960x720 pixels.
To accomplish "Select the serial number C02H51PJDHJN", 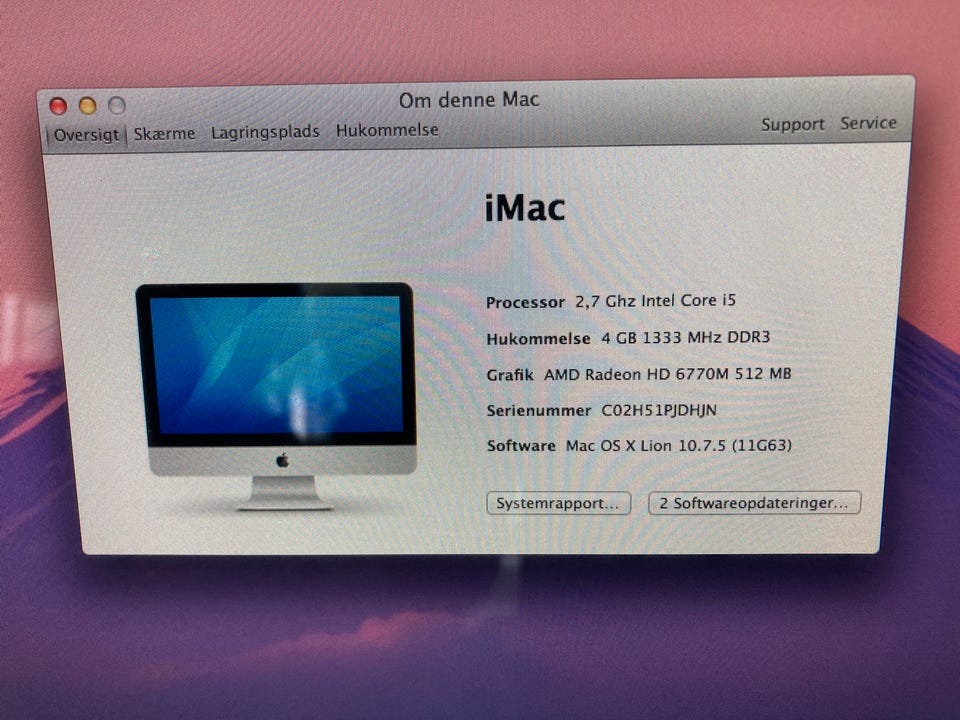I will coord(659,410).
